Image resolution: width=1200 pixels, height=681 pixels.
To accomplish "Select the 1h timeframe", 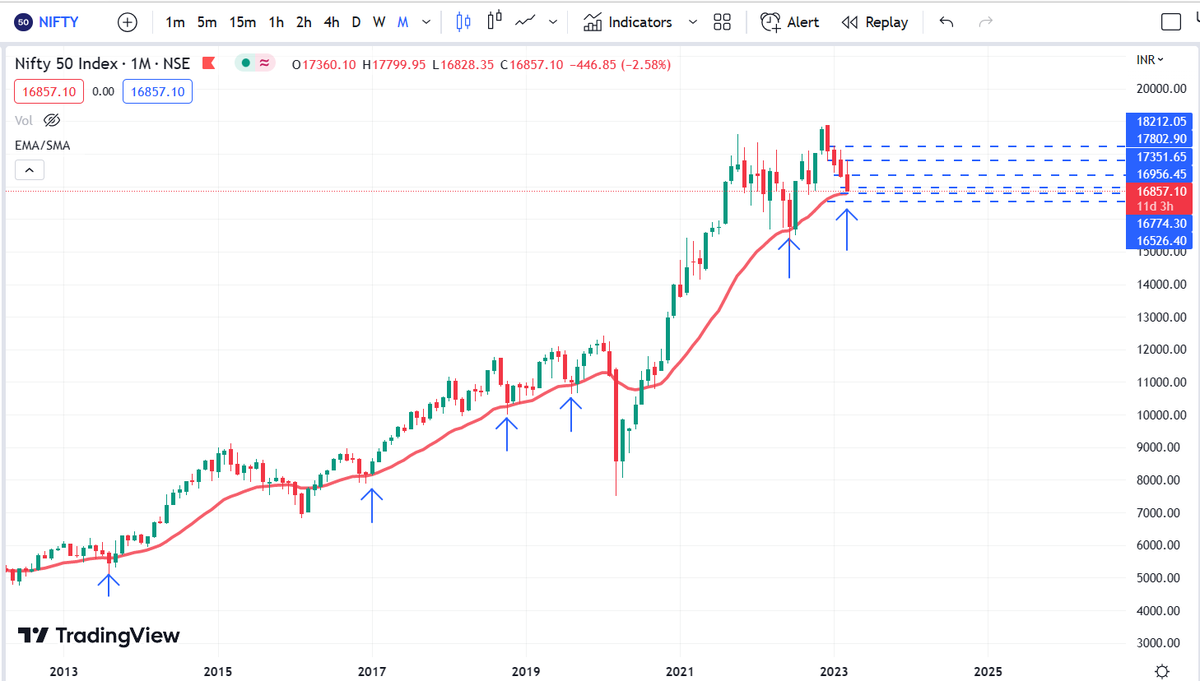I will click(x=276, y=22).
